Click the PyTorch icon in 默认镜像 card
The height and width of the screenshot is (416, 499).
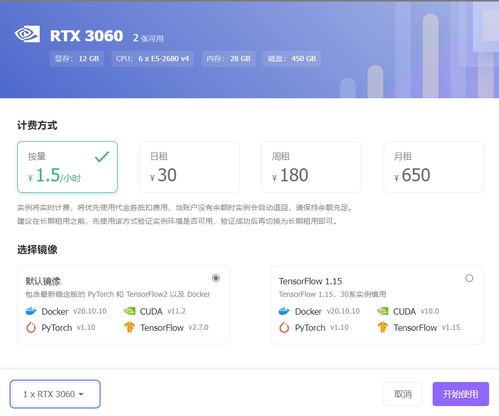point(31,328)
